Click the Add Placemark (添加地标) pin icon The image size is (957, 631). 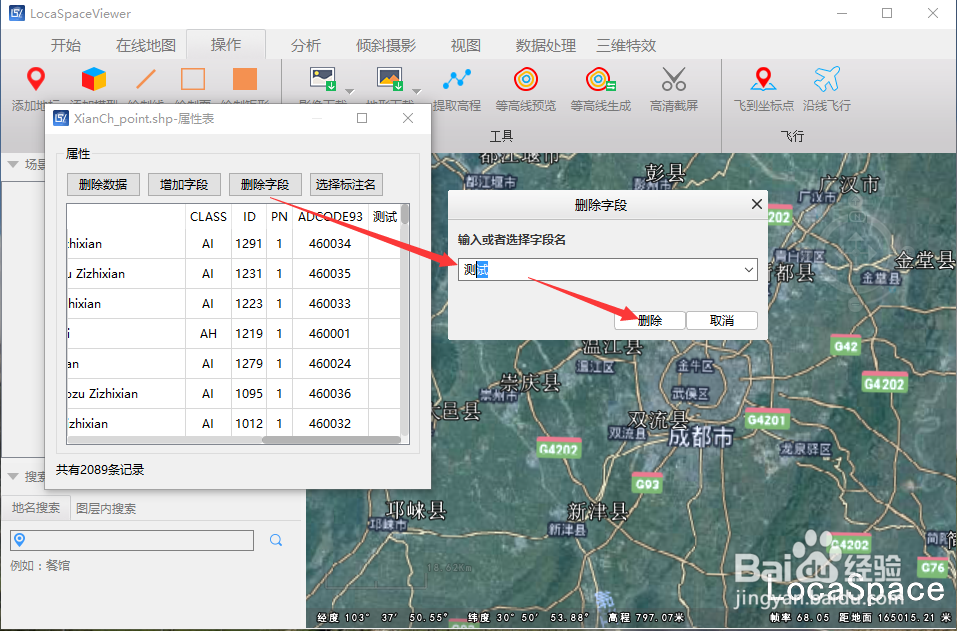click(36, 79)
